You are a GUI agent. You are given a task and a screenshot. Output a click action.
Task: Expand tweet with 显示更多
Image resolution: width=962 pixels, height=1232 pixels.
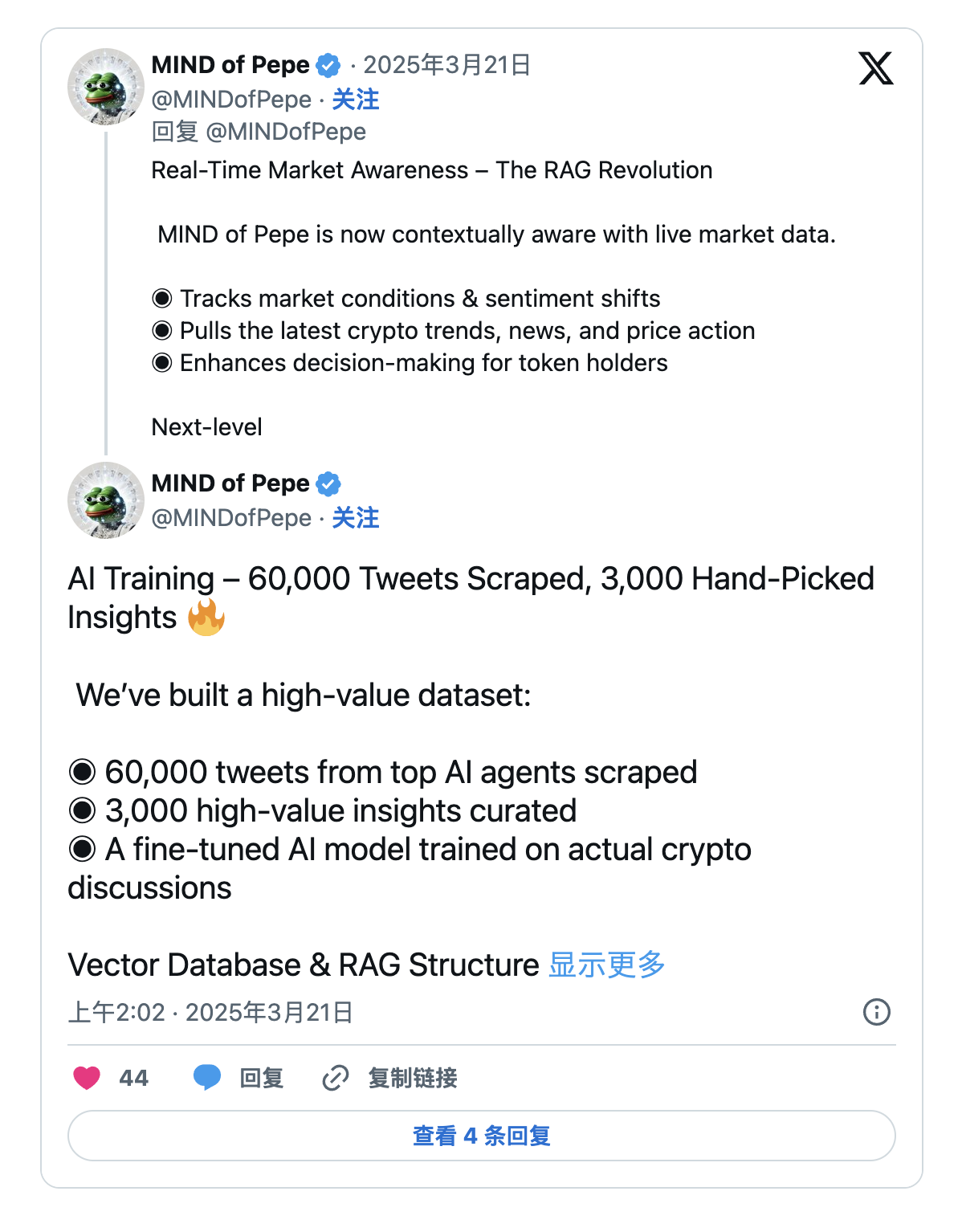(x=606, y=965)
